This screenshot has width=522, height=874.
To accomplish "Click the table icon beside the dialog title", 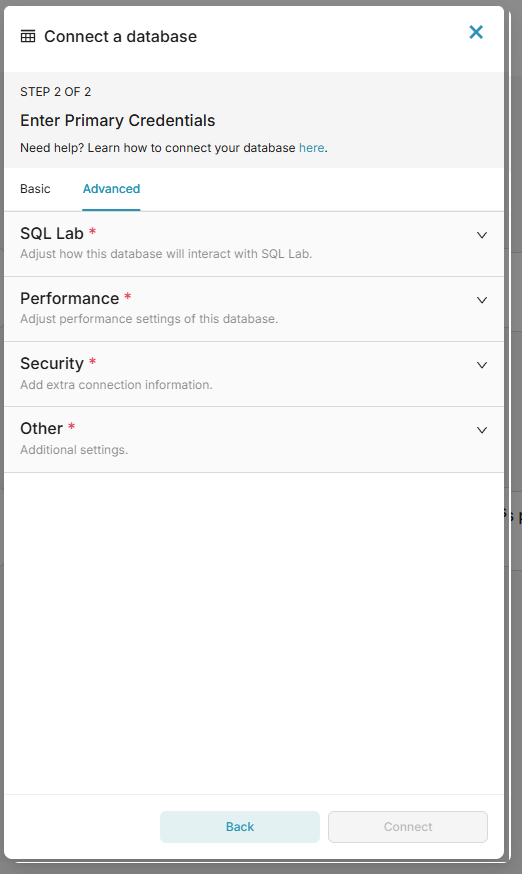I will 28,37.
